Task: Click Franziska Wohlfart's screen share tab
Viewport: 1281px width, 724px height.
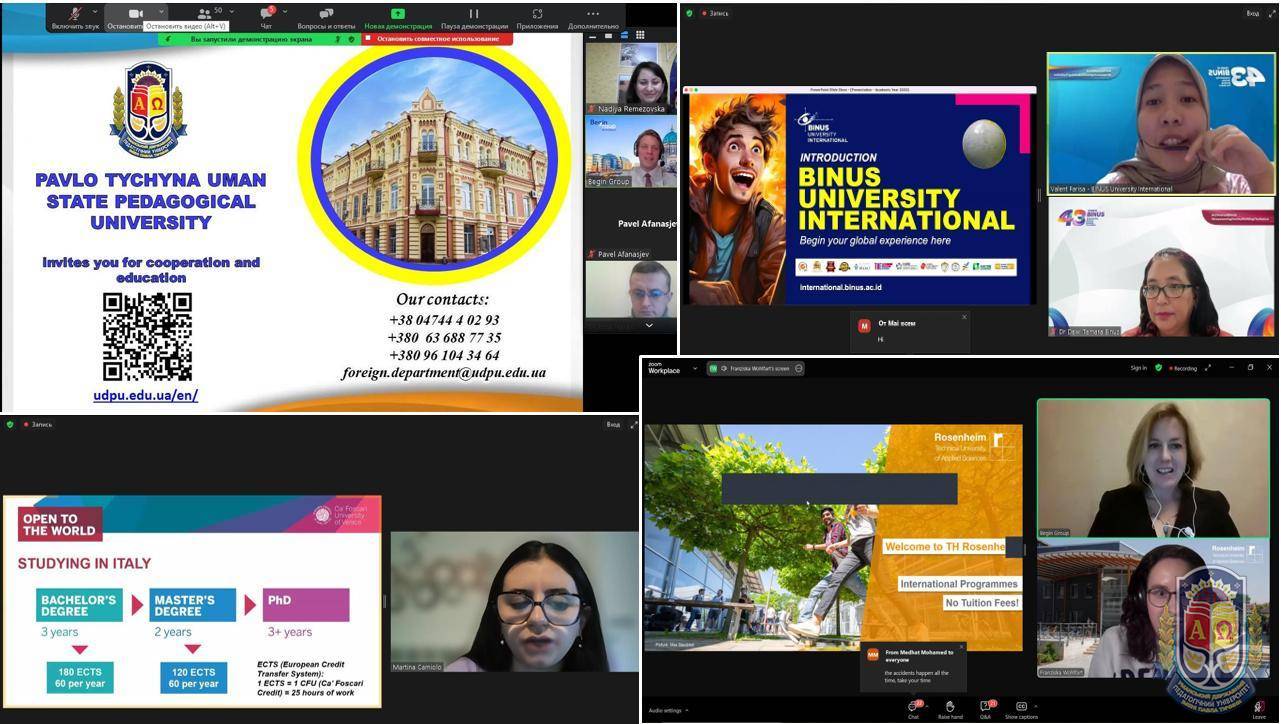Action: [x=755, y=368]
